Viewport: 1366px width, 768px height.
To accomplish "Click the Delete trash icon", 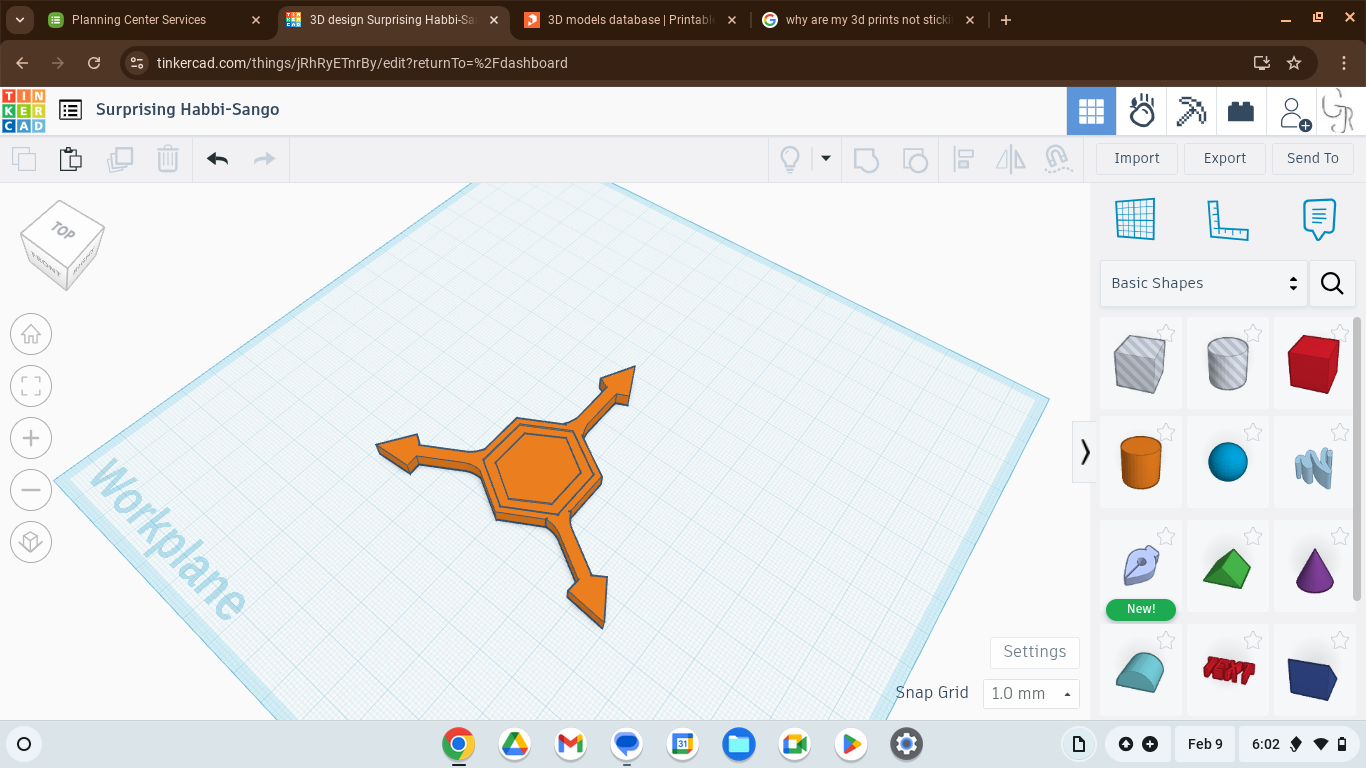I will click(x=168, y=159).
